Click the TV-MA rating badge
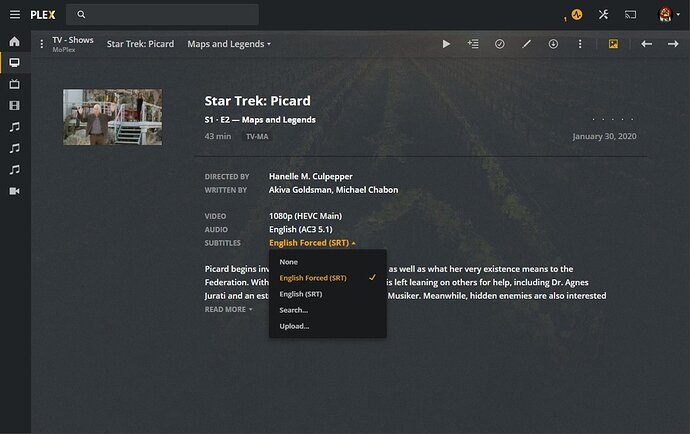690x434 pixels. click(257, 137)
